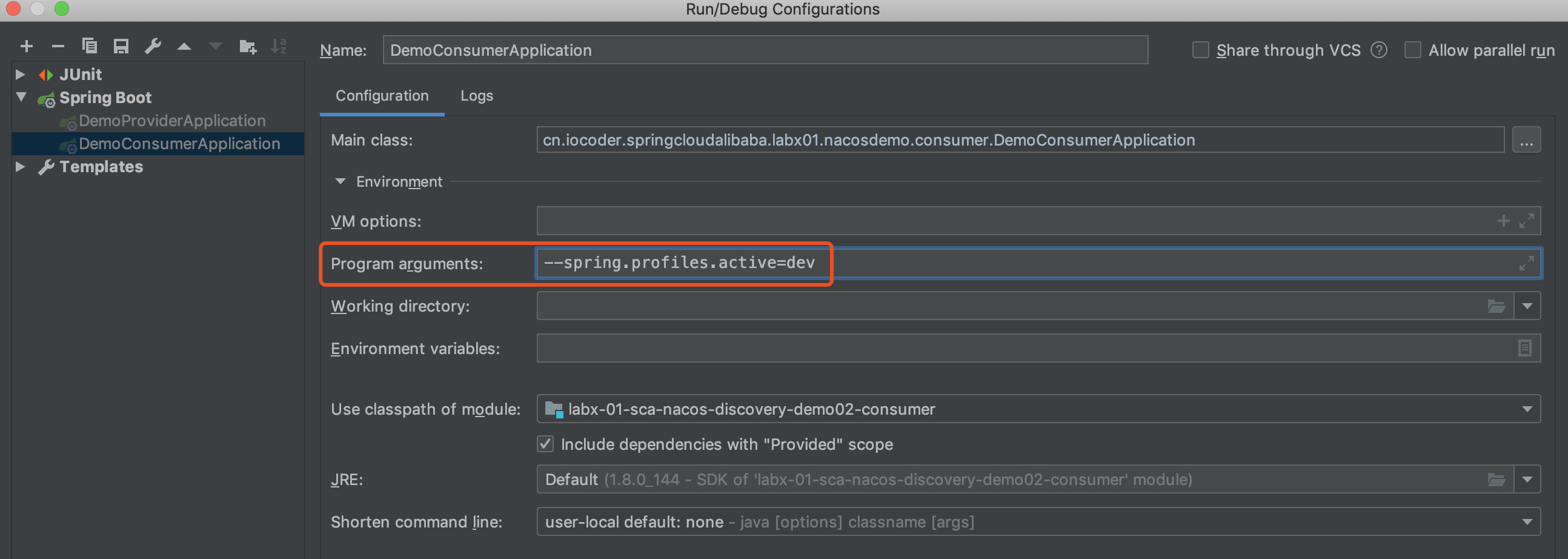The height and width of the screenshot is (559, 1568).
Task: Expand the Program arguments field editor
Action: pyautogui.click(x=1526, y=264)
